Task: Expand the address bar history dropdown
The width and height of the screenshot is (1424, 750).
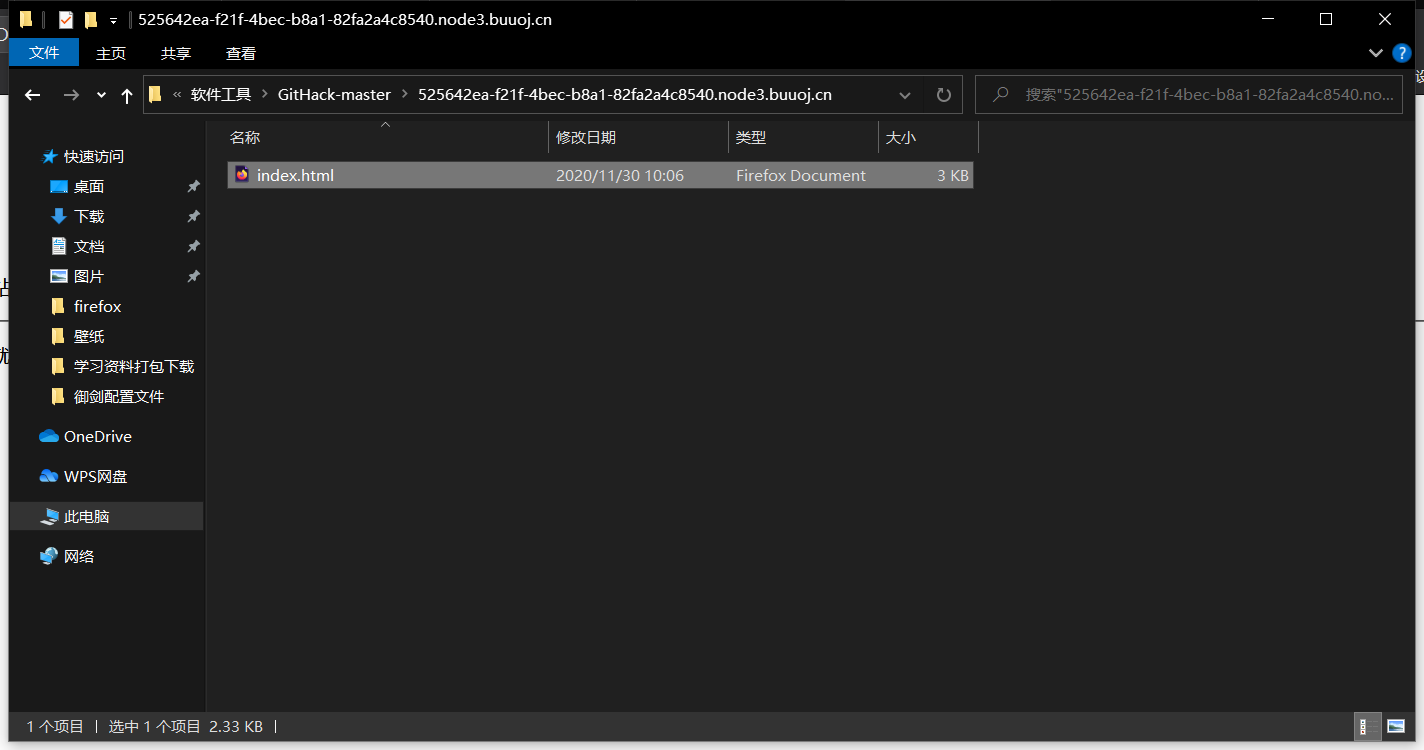Action: tap(905, 95)
